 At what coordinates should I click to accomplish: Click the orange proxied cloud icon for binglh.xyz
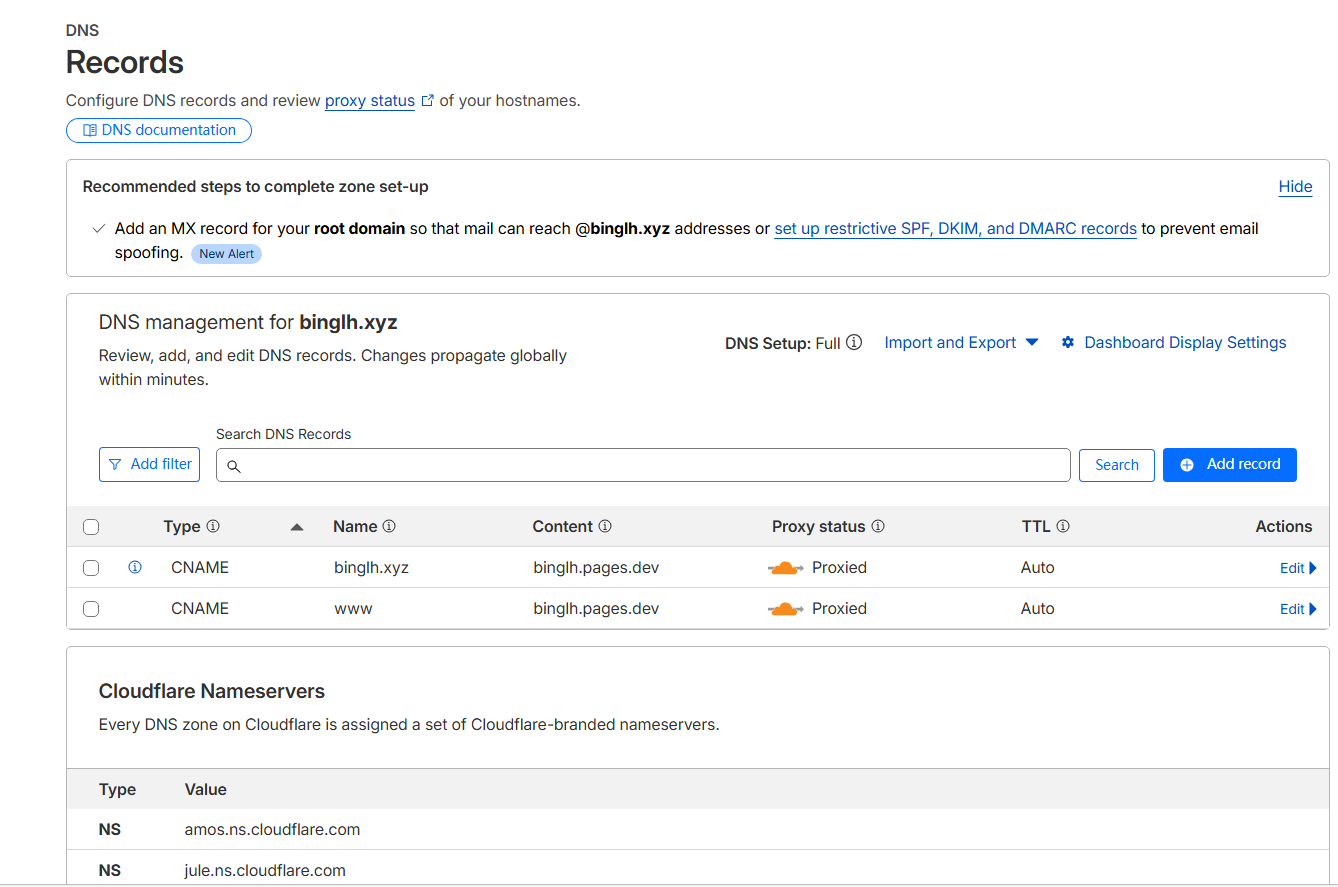(786, 568)
